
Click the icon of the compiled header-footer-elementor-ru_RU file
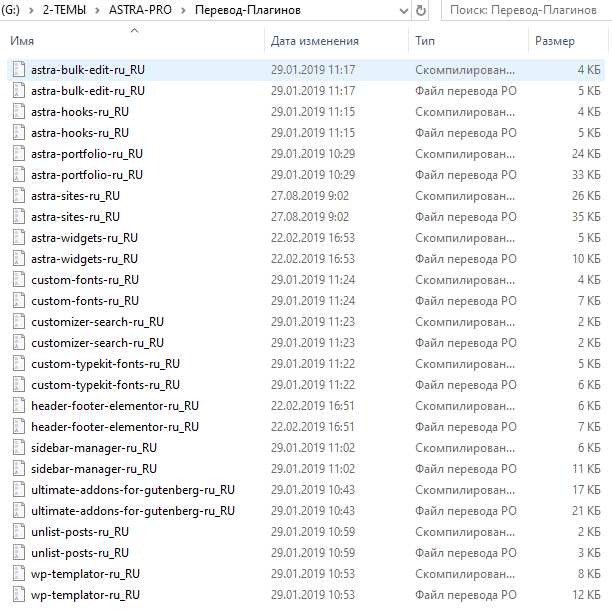point(19,406)
